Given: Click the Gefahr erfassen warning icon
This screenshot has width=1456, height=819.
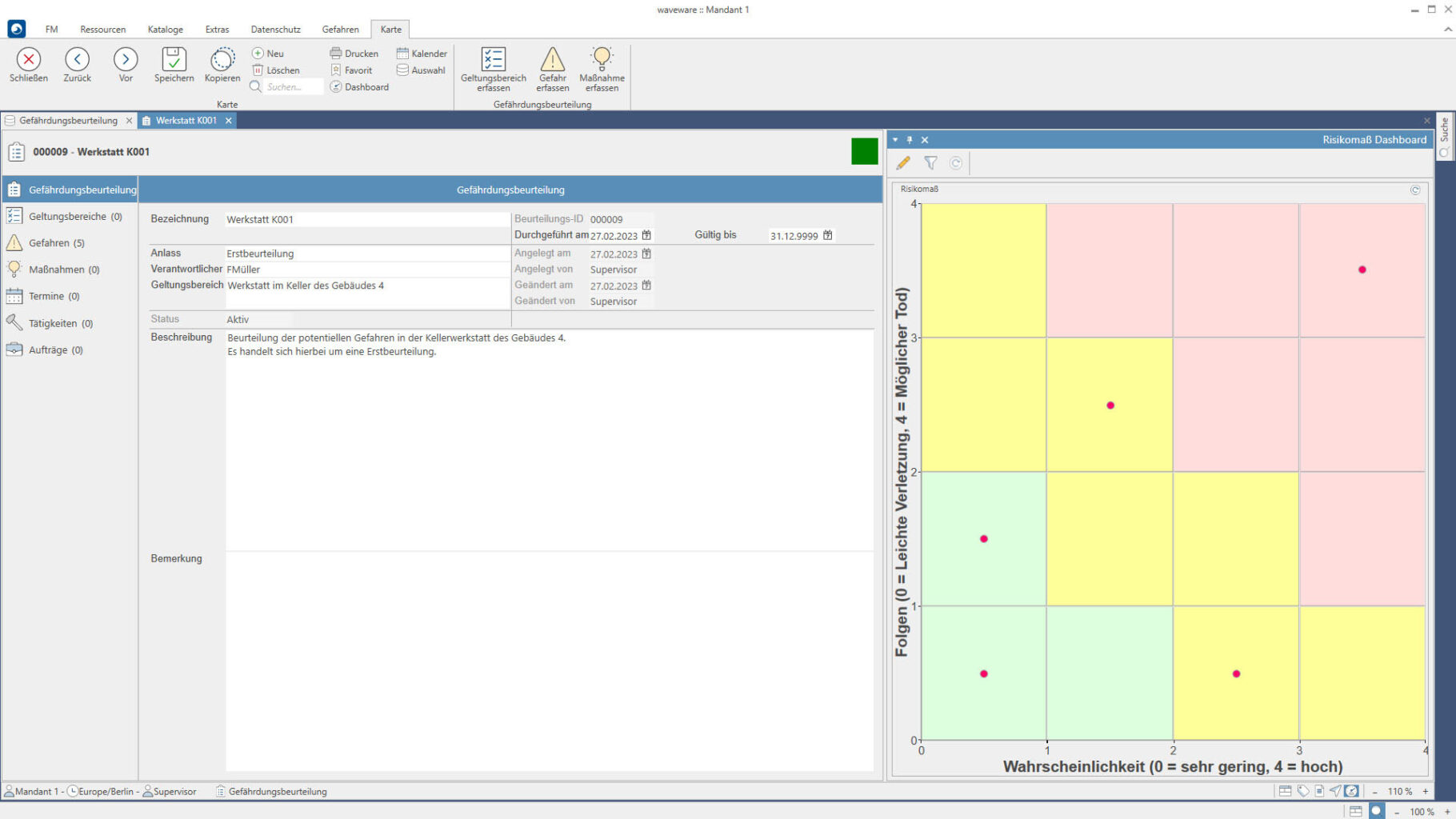Looking at the screenshot, I should [x=552, y=60].
